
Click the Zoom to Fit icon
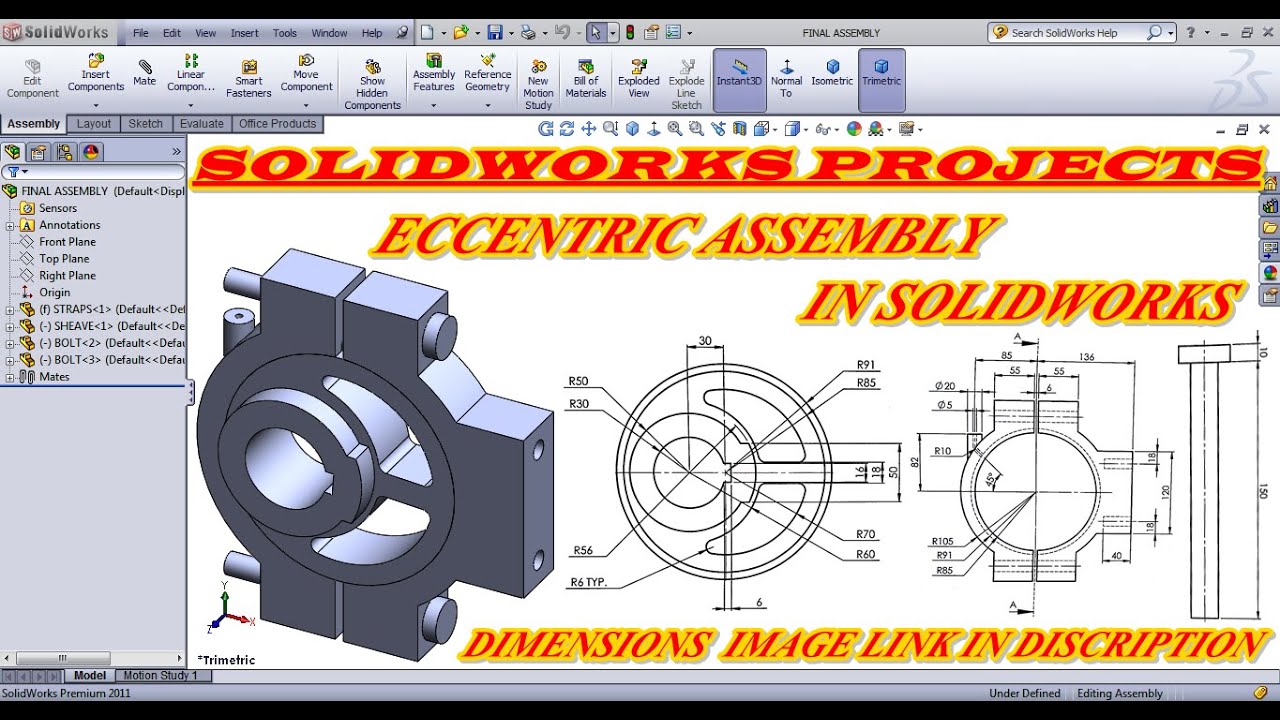pos(675,128)
